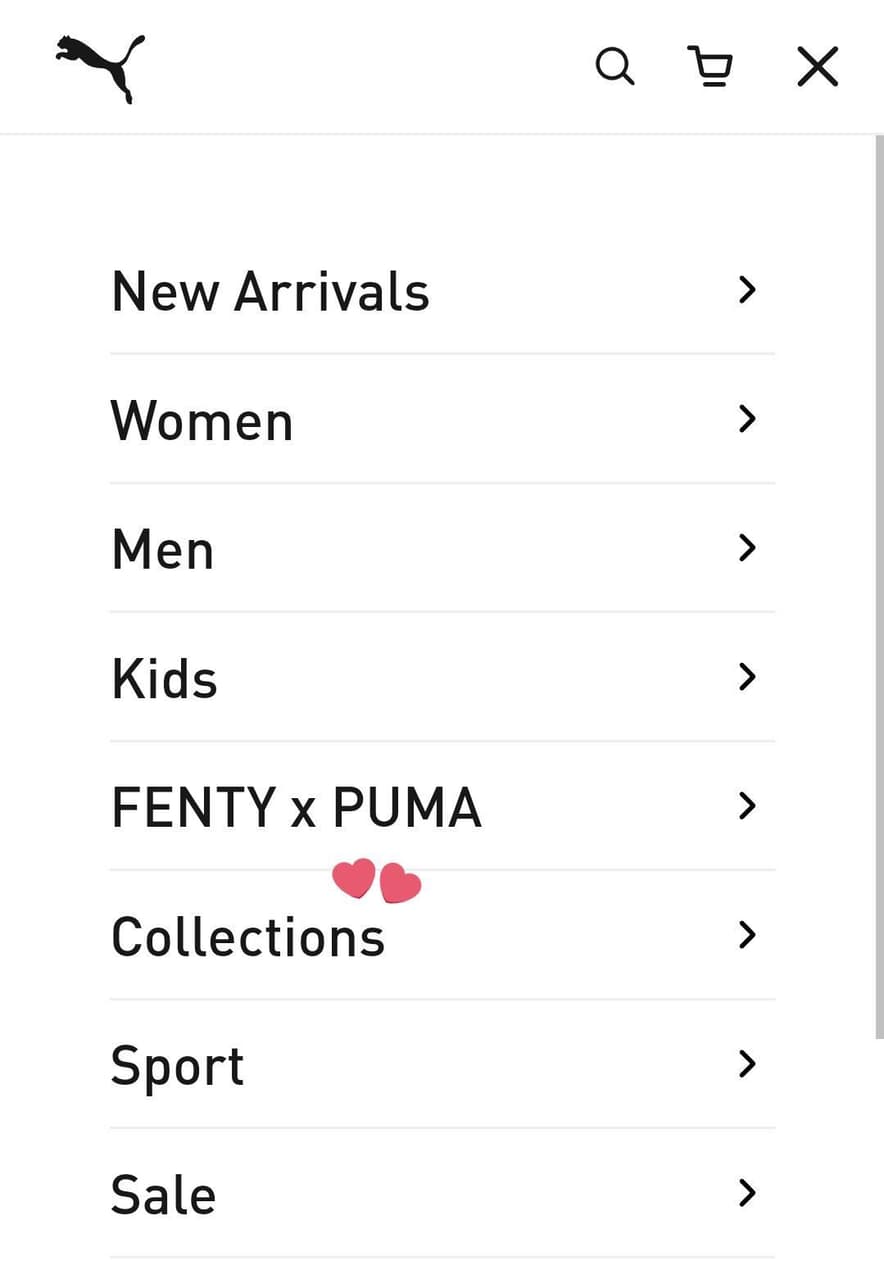Screen dimensions: 884x1280
Task: Open the Women menu item
Action: pyautogui.click(x=201, y=419)
